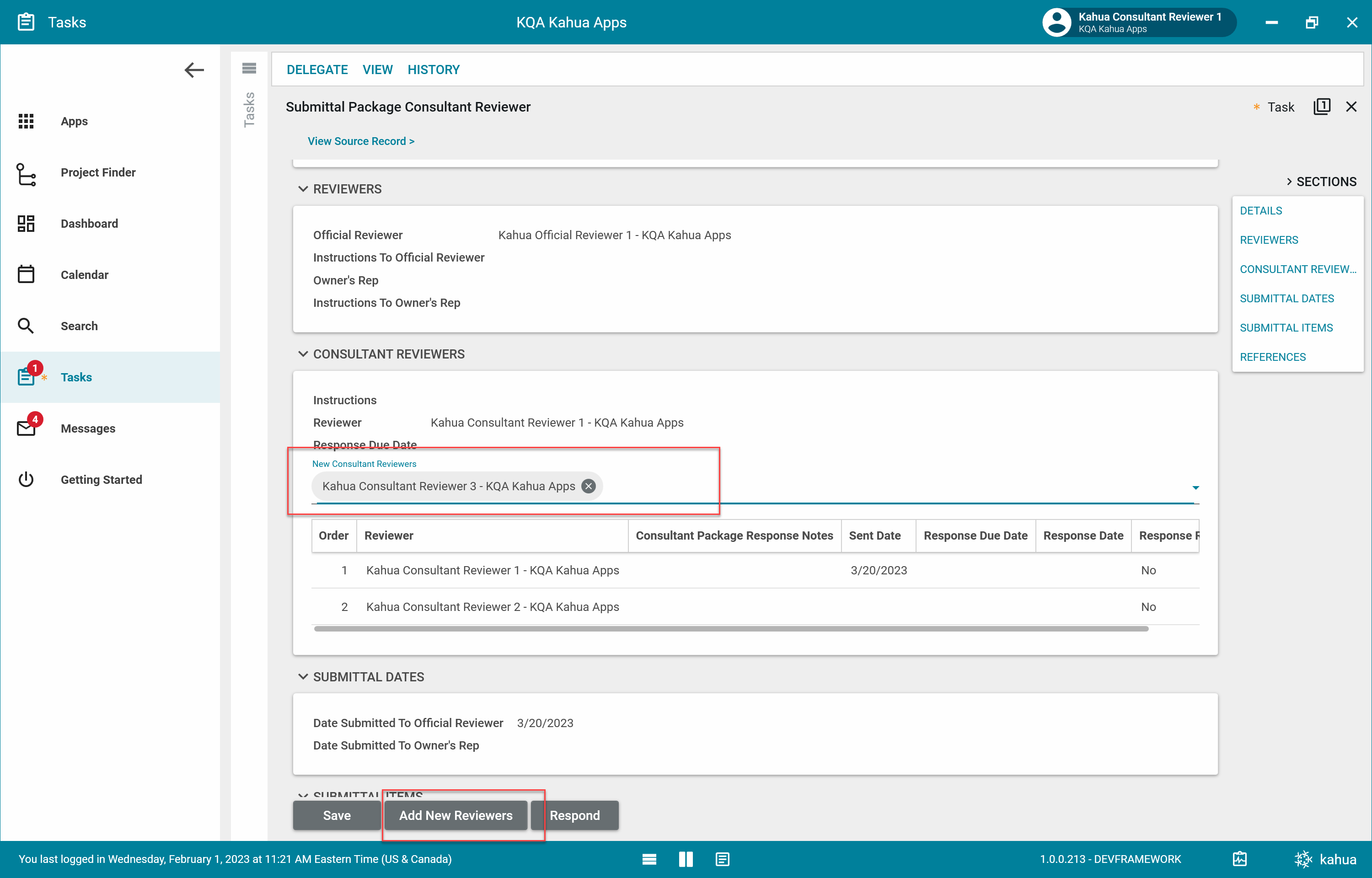The image size is (1372, 878).
Task: Pop out the task window icon
Action: pyautogui.click(x=1321, y=107)
